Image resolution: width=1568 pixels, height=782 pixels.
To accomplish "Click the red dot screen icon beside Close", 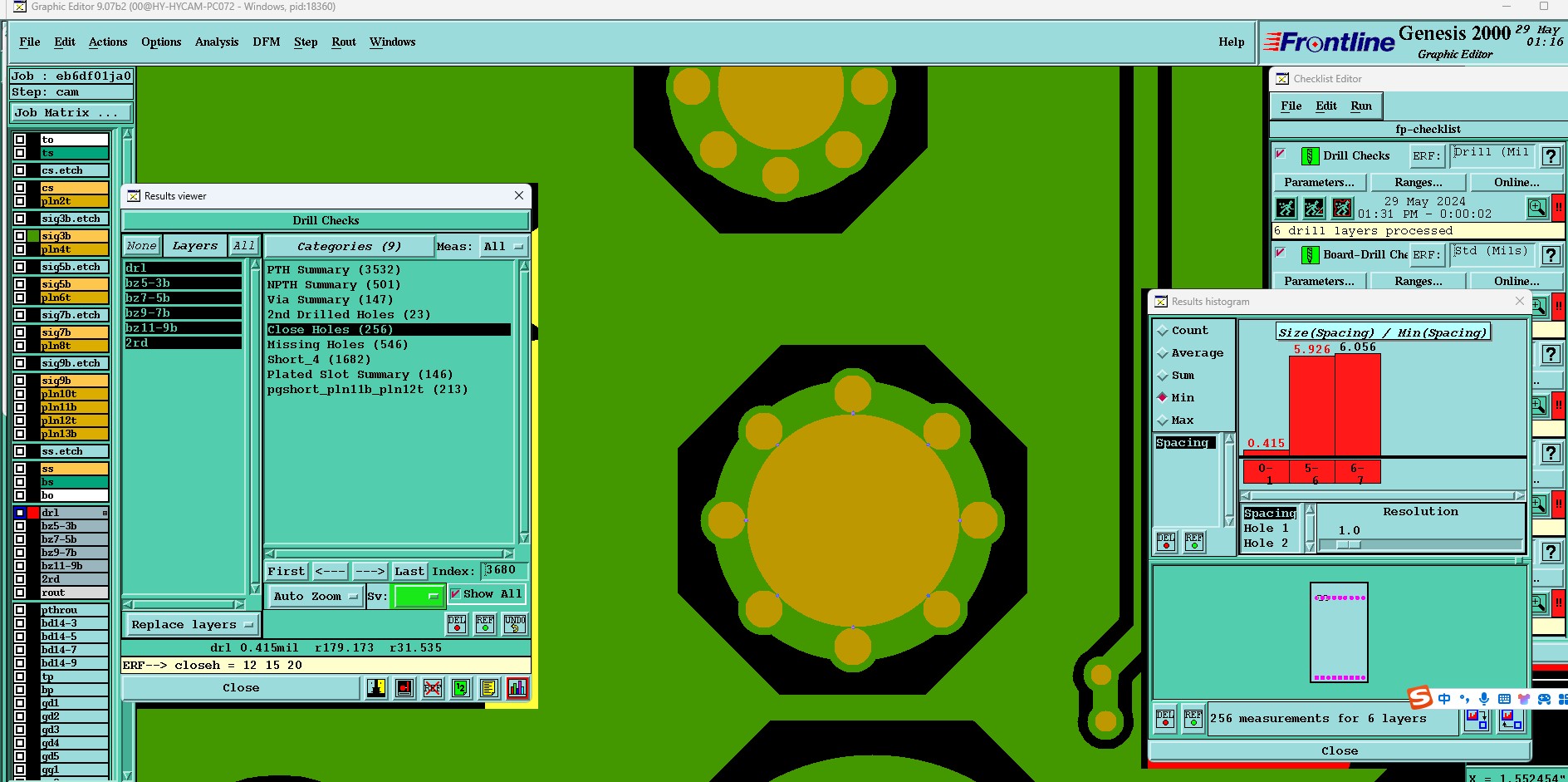I will pyautogui.click(x=404, y=688).
